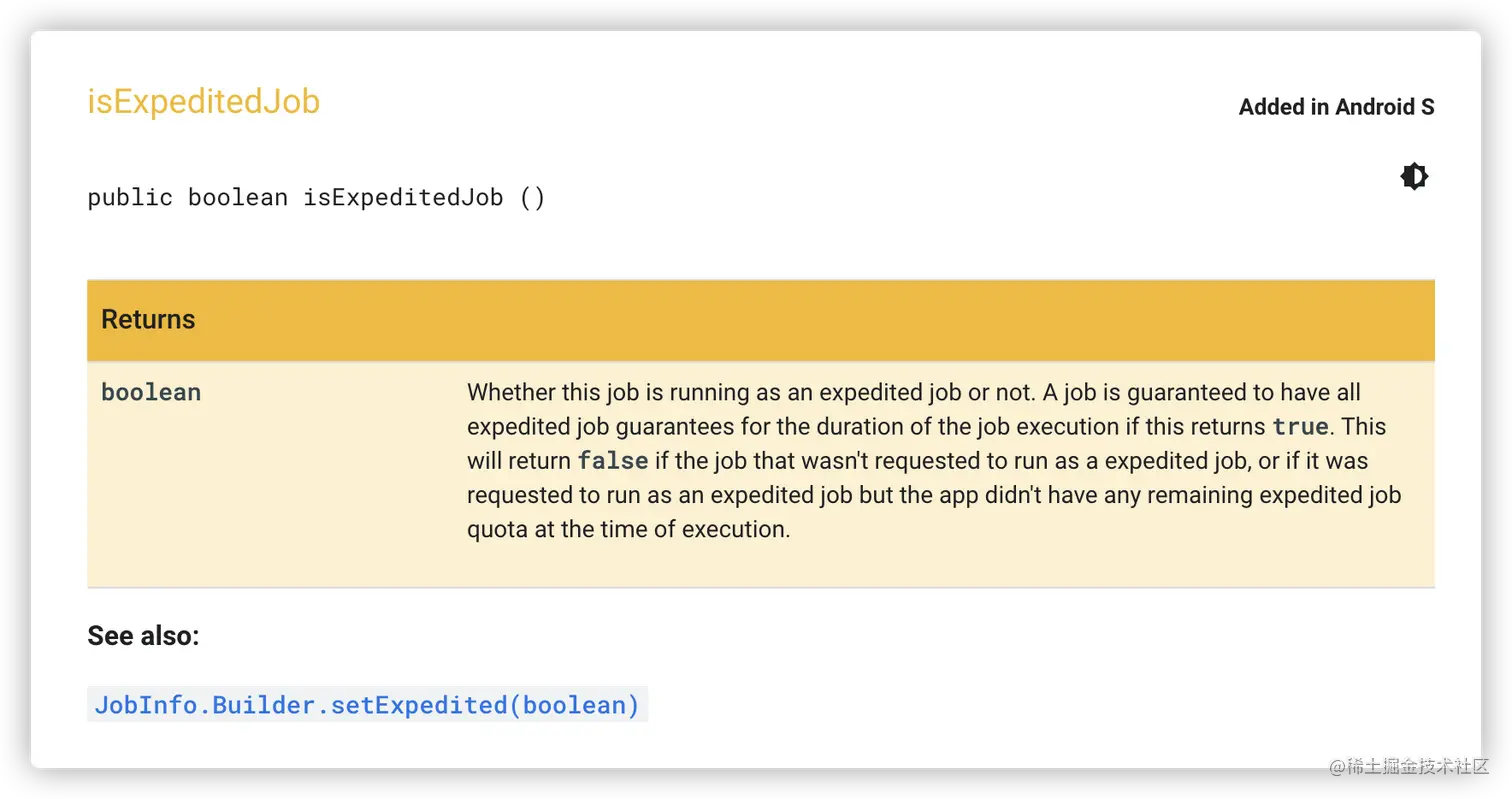Click the "true" code keyword in description
The height and width of the screenshot is (799, 1512).
coord(1300,427)
